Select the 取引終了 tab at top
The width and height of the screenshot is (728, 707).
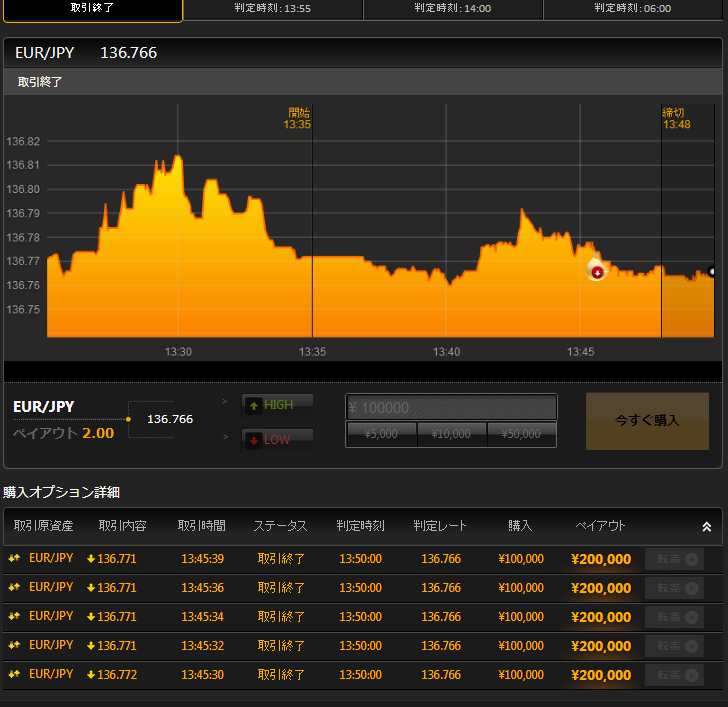pos(93,9)
